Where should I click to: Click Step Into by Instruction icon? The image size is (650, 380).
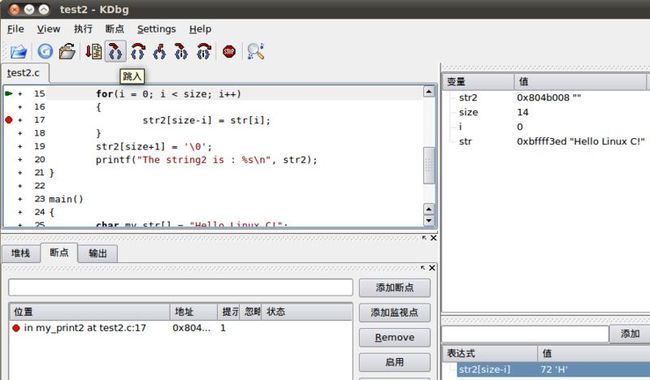pyautogui.click(x=181, y=51)
